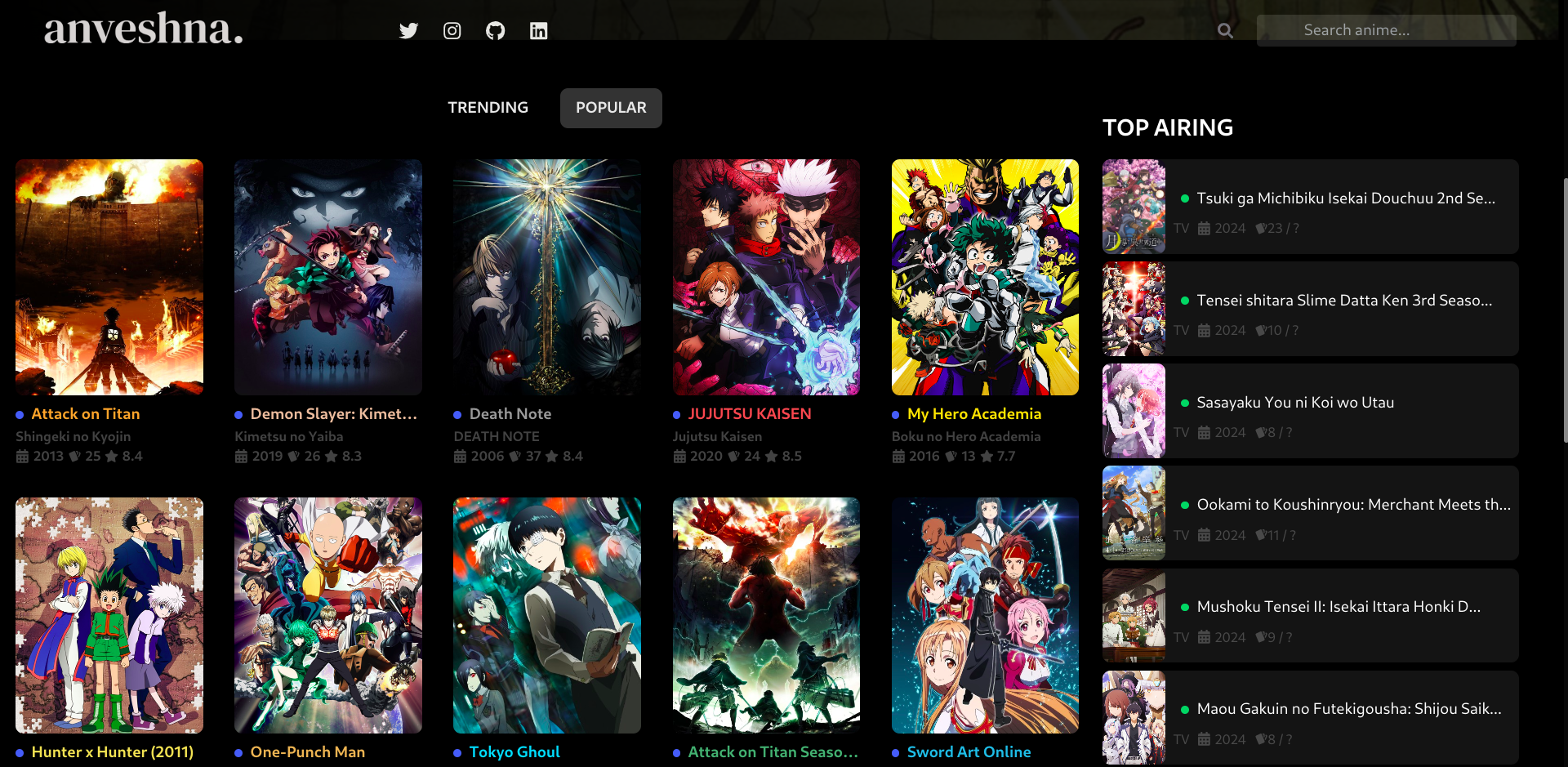Open Tsuki ga Michibiku in Top Airing
This screenshot has width=1568, height=767.
coord(1345,198)
